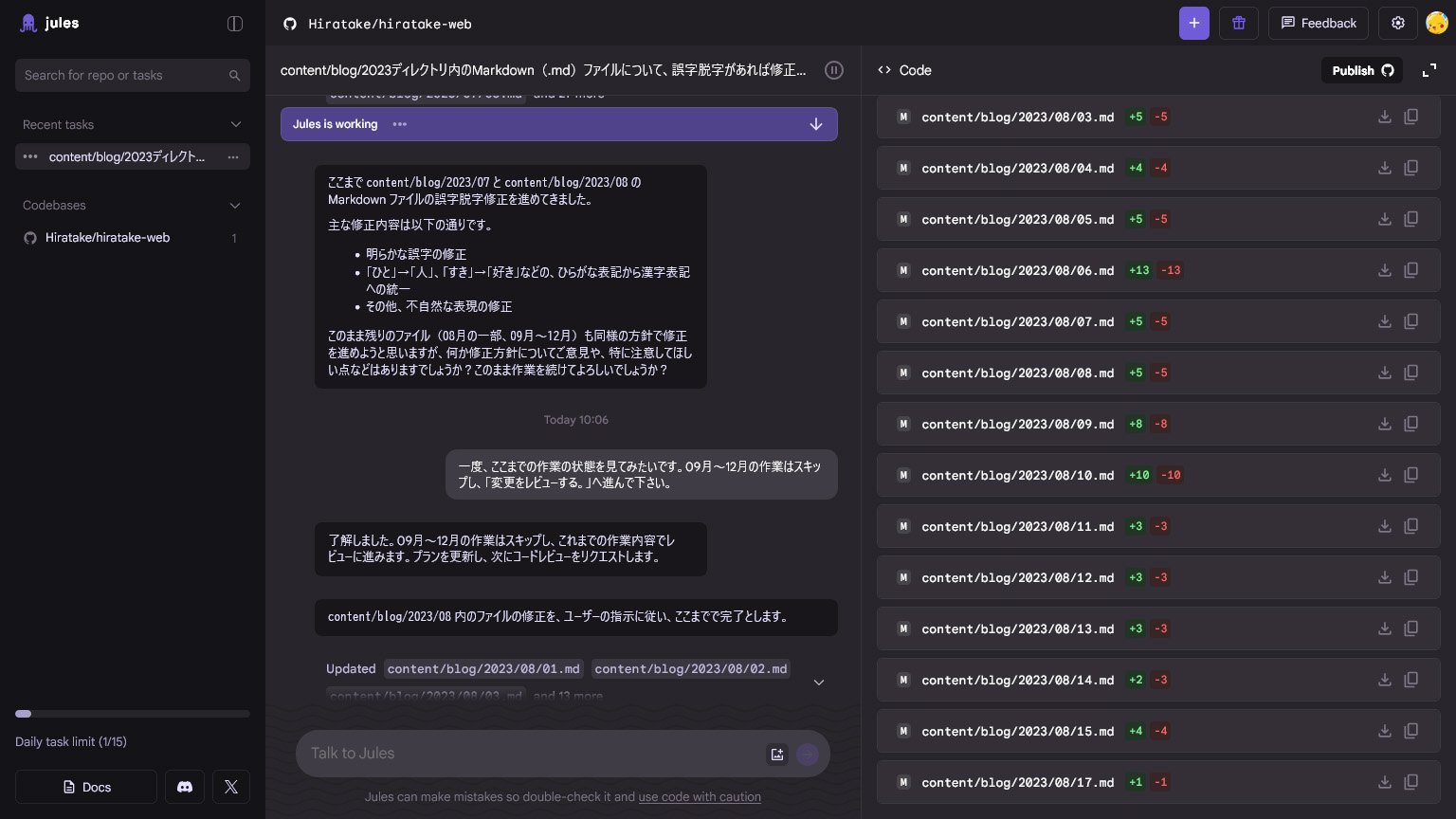Toggle the sidebar collapse icon
The image size is (1456, 819).
click(235, 24)
